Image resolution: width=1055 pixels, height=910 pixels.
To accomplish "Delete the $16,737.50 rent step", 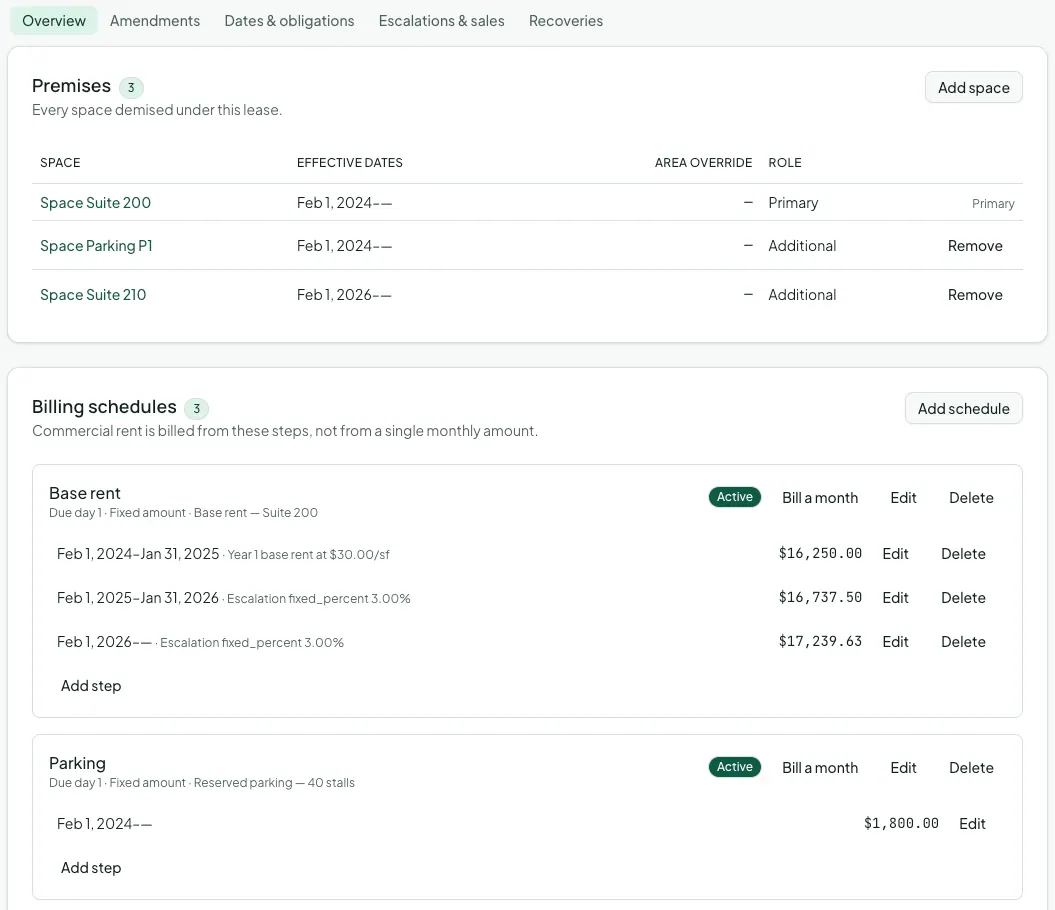I will pyautogui.click(x=963, y=598).
